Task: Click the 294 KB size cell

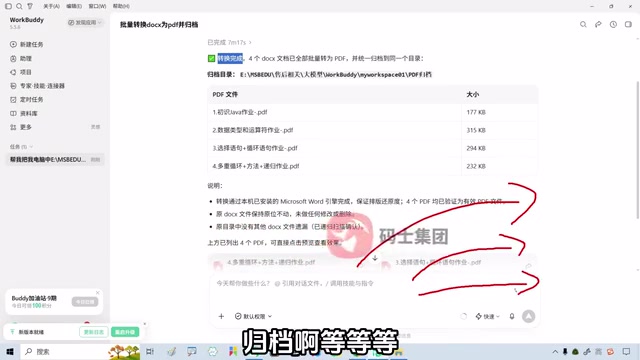Action: 476,148
